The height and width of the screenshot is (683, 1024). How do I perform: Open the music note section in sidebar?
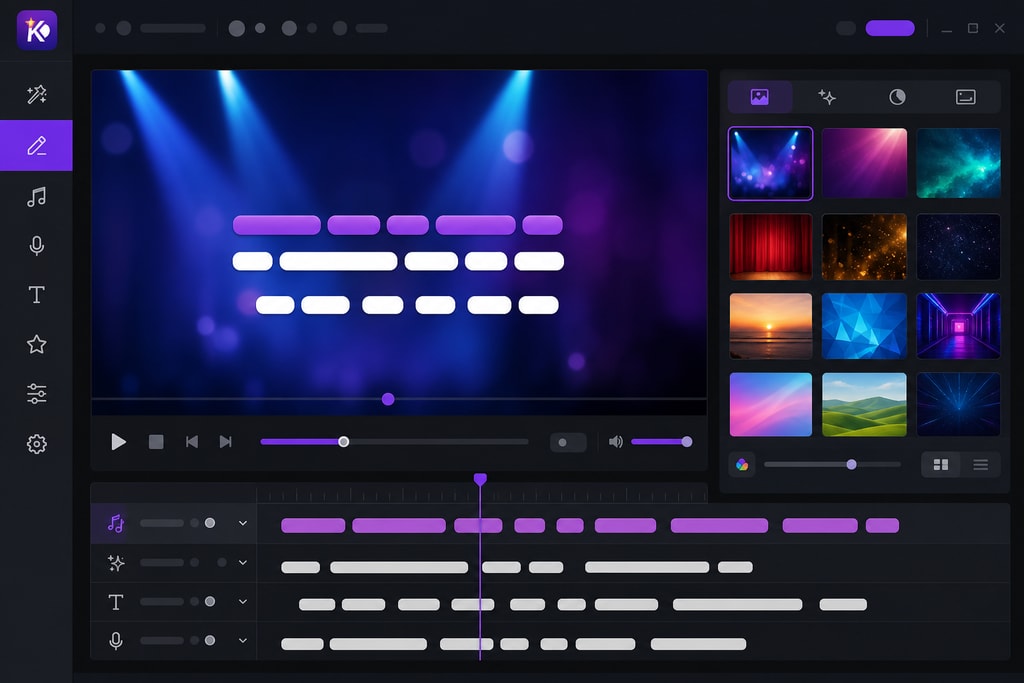click(37, 197)
